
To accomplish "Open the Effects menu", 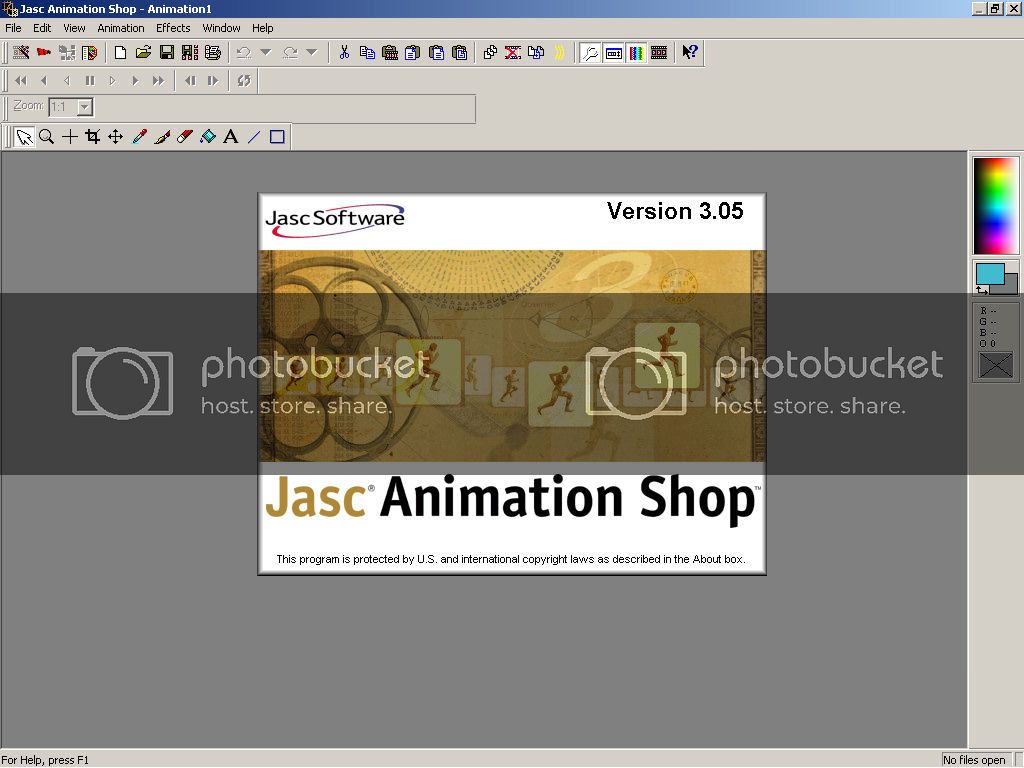I will pos(173,28).
